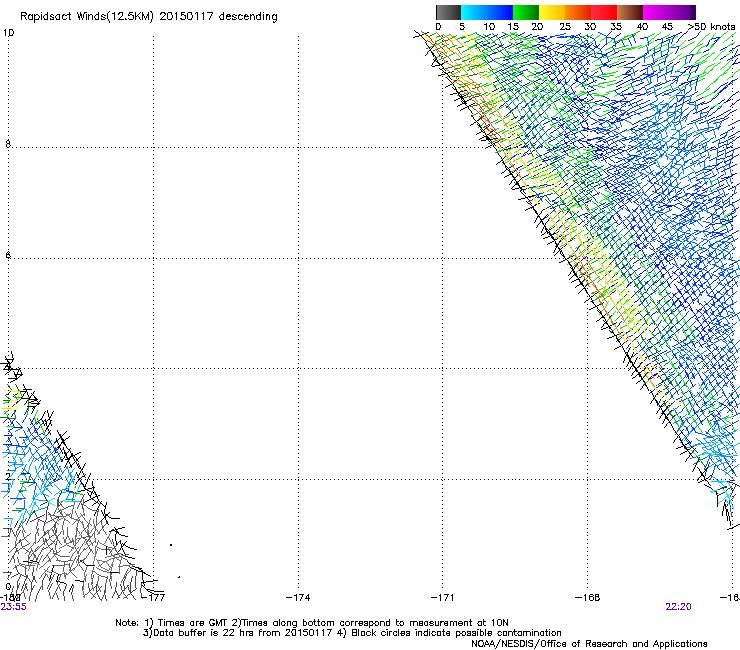Click the '45' legend label
The height and width of the screenshot is (650, 740).
click(x=667, y=27)
